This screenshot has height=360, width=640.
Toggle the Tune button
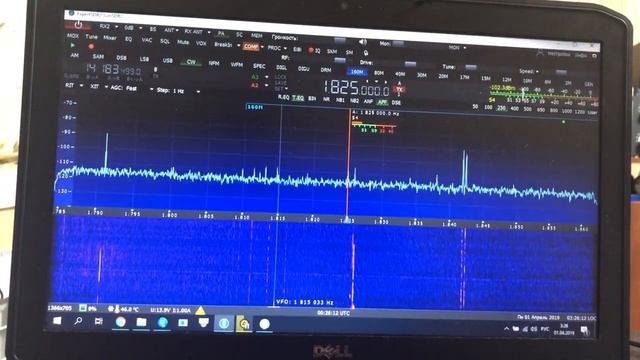[x=91, y=37]
